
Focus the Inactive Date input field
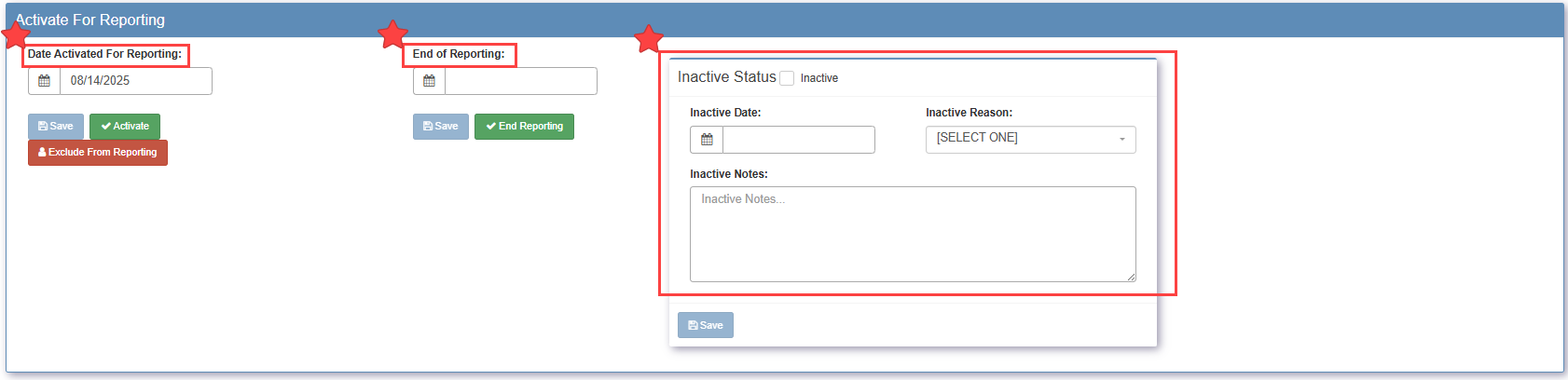(x=799, y=140)
